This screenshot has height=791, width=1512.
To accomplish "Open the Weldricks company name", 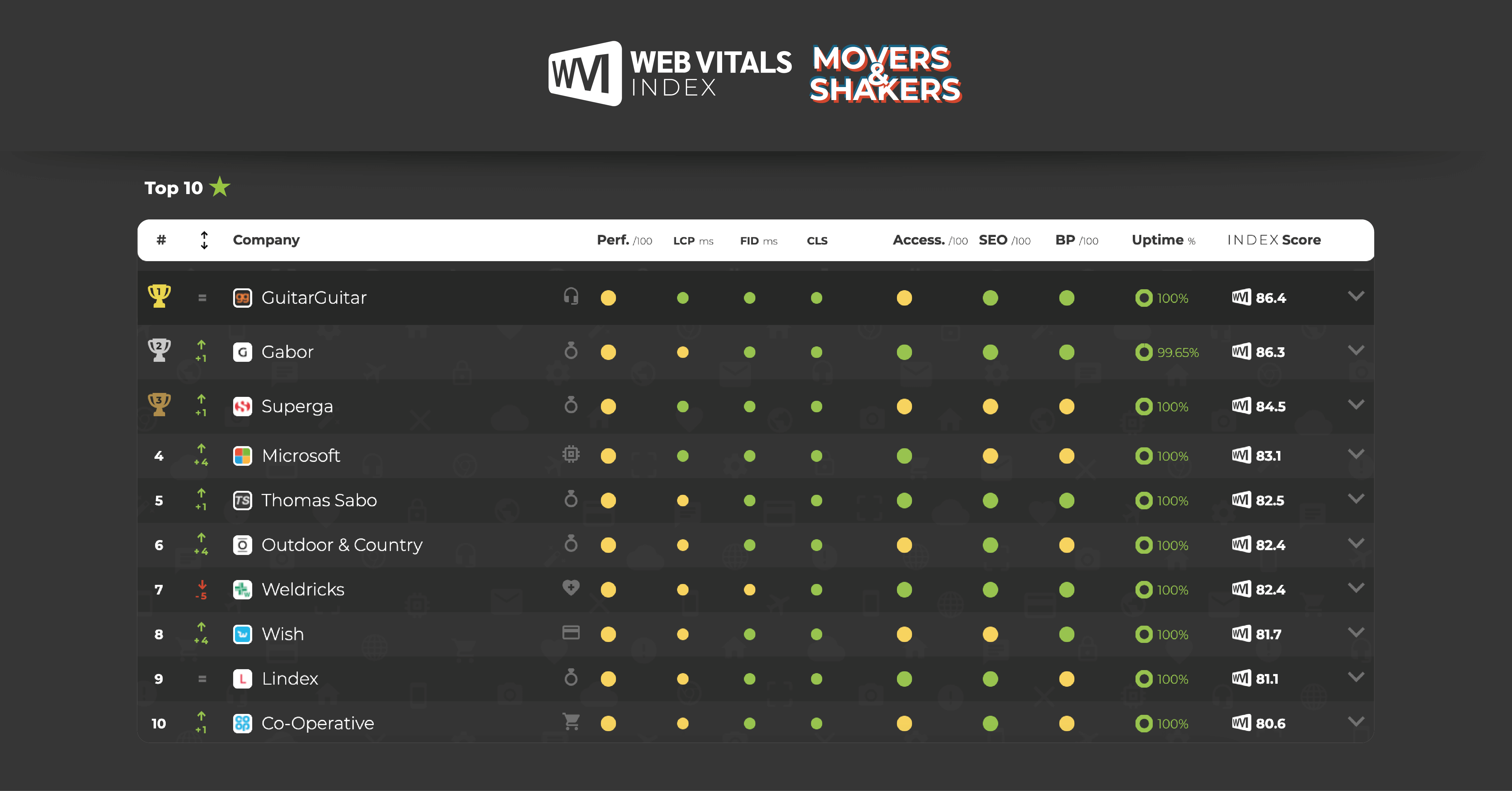I will [303, 590].
